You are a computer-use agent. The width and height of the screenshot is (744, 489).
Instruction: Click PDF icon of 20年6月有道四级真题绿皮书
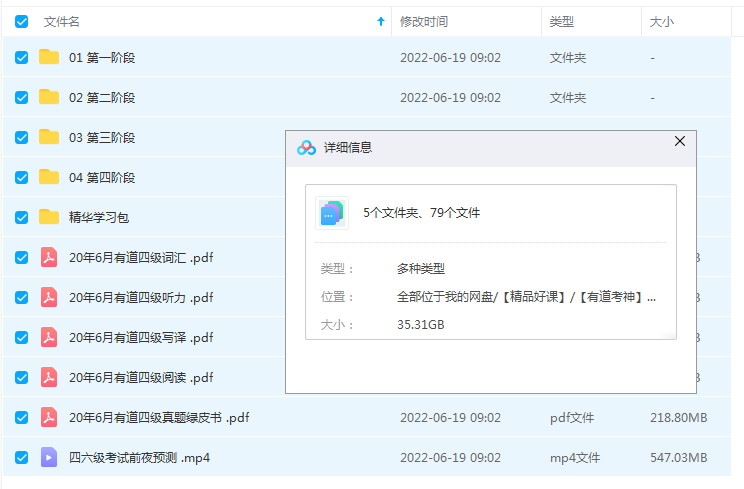click(49, 417)
